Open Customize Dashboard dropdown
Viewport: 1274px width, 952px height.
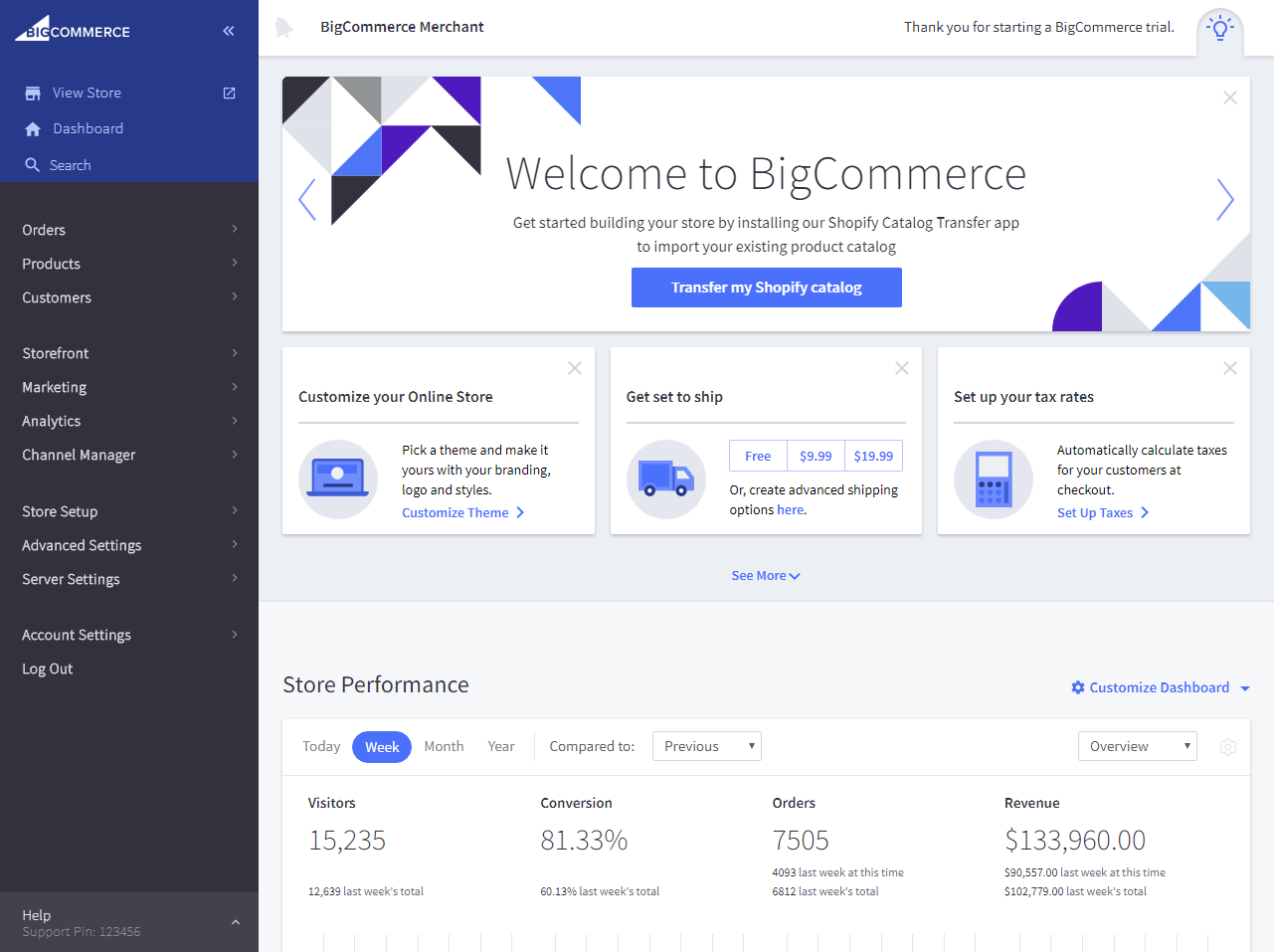pos(1161,687)
